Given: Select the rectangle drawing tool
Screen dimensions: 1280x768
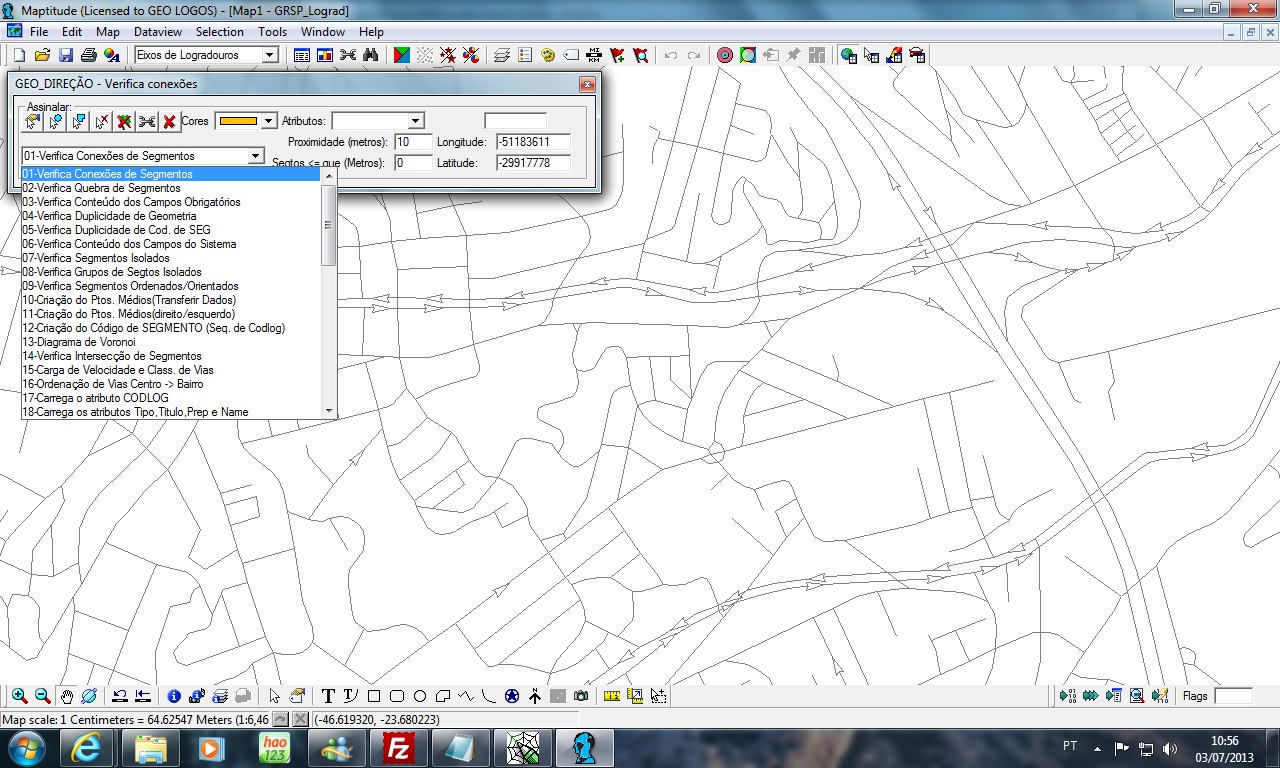Looking at the screenshot, I should tap(374, 696).
